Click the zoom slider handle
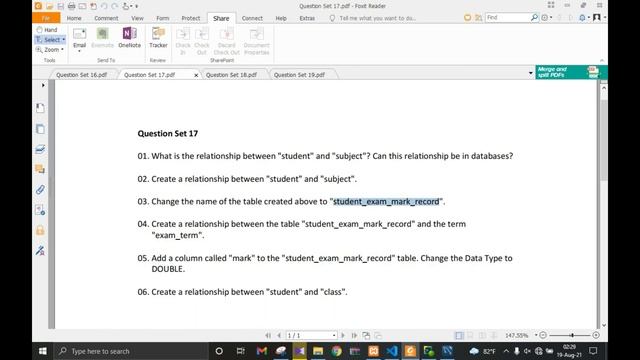Viewport: 640px width, 360px height. [572, 335]
